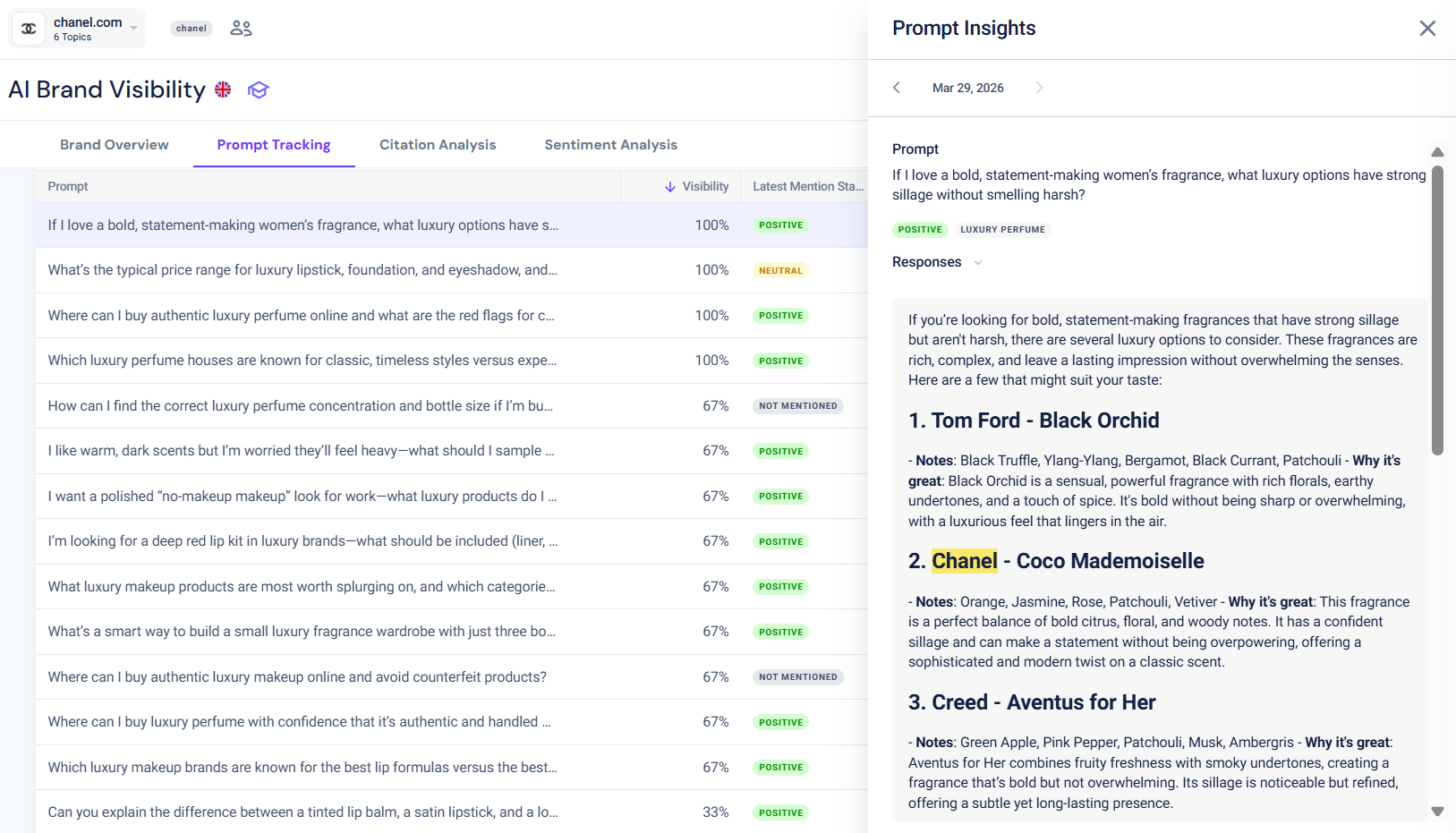
Task: Open the team members icon
Action: pyautogui.click(x=241, y=29)
